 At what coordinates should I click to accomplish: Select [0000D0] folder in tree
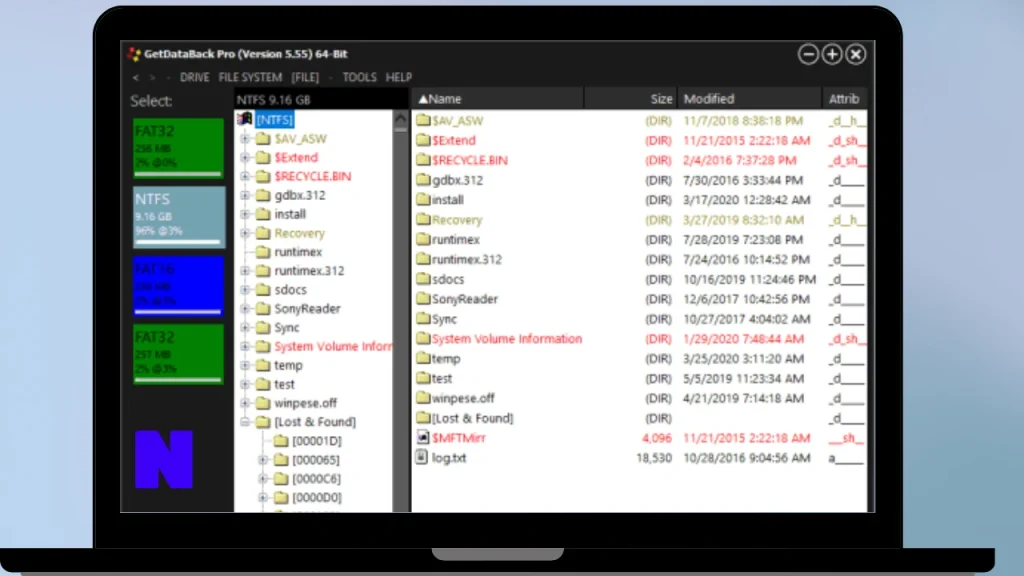317,498
